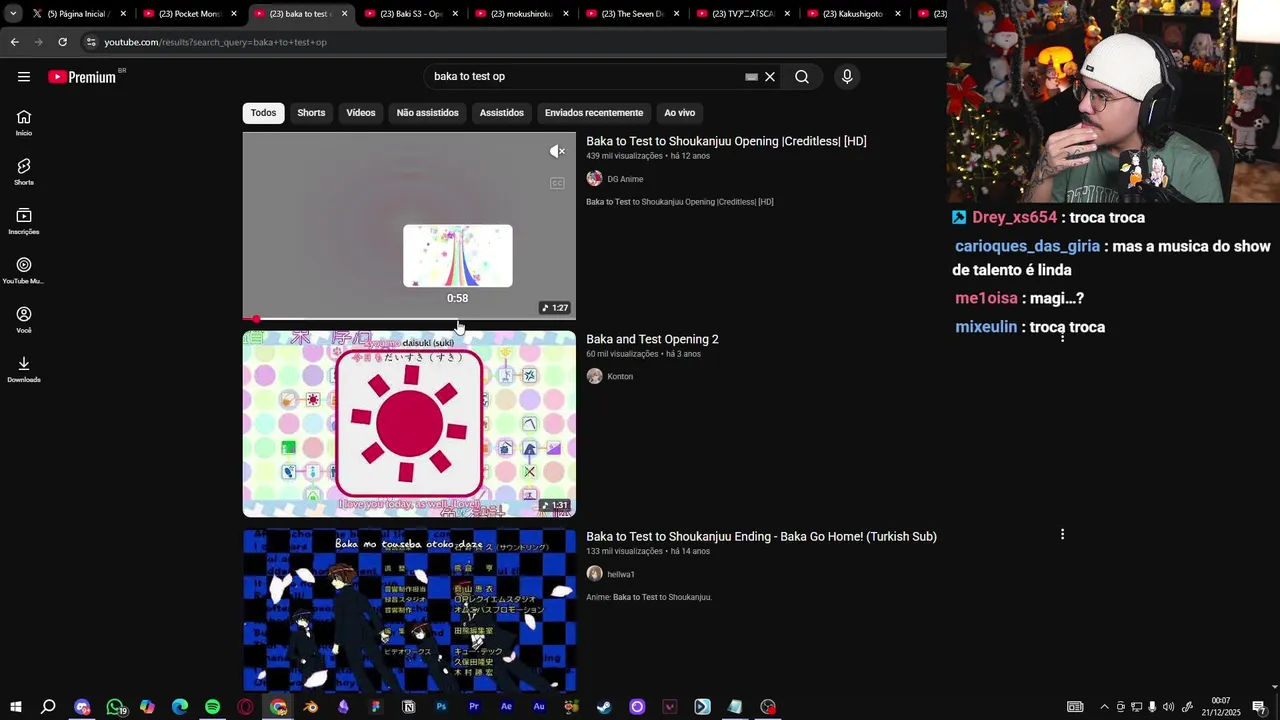
Task: Open Baka Go Home Ending video title
Action: click(761, 537)
